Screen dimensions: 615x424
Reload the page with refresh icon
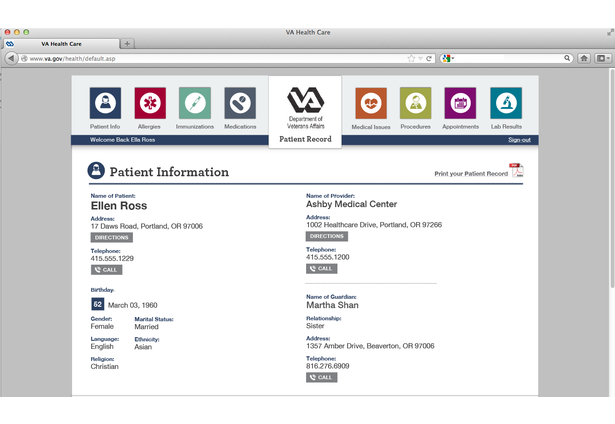click(429, 58)
